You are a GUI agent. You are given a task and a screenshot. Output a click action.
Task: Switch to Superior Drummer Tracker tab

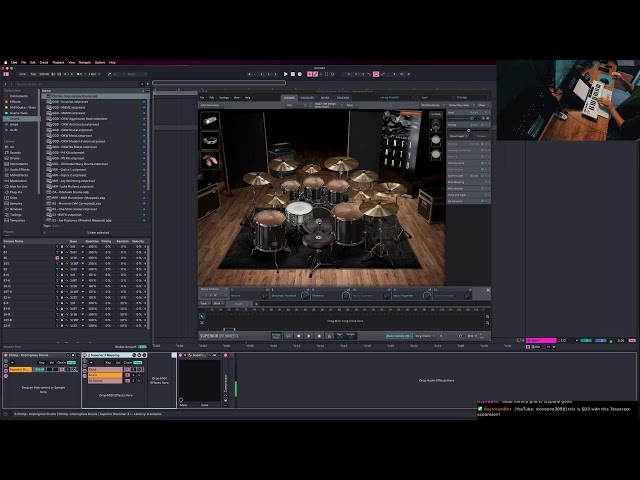click(x=343, y=98)
